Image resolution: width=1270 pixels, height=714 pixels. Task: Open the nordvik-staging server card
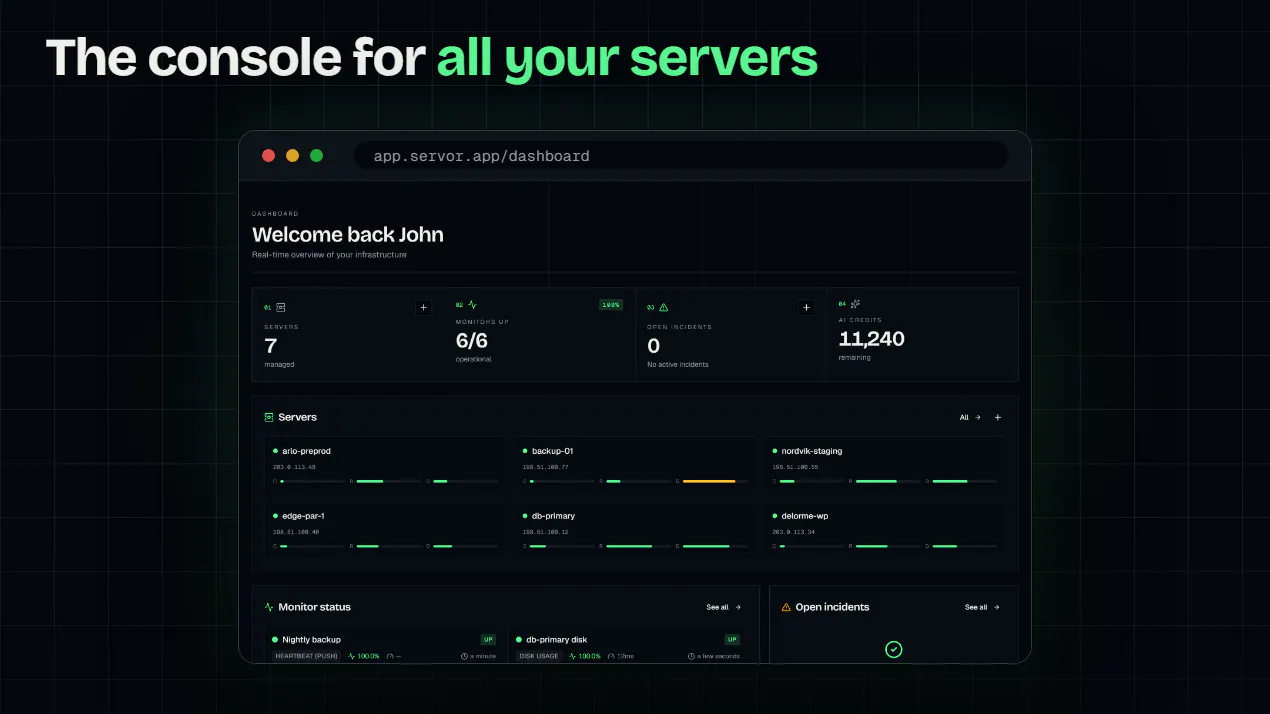pos(885,466)
